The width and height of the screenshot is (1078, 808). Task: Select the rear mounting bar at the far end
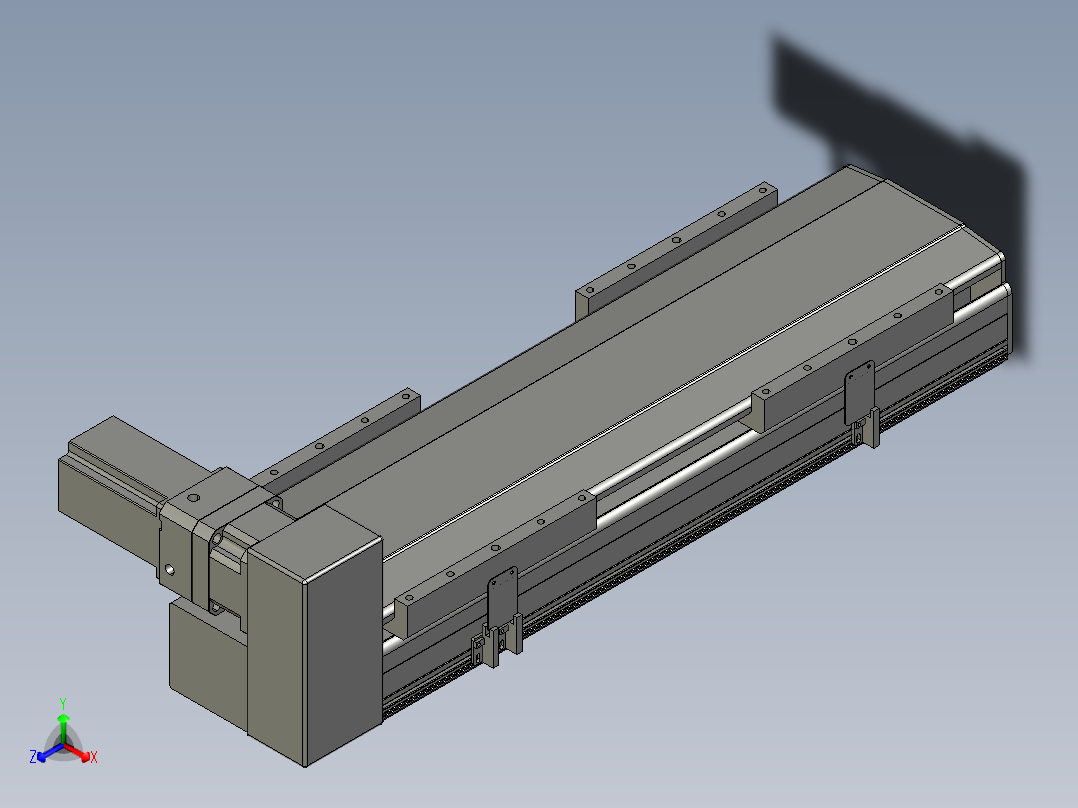pos(677,248)
